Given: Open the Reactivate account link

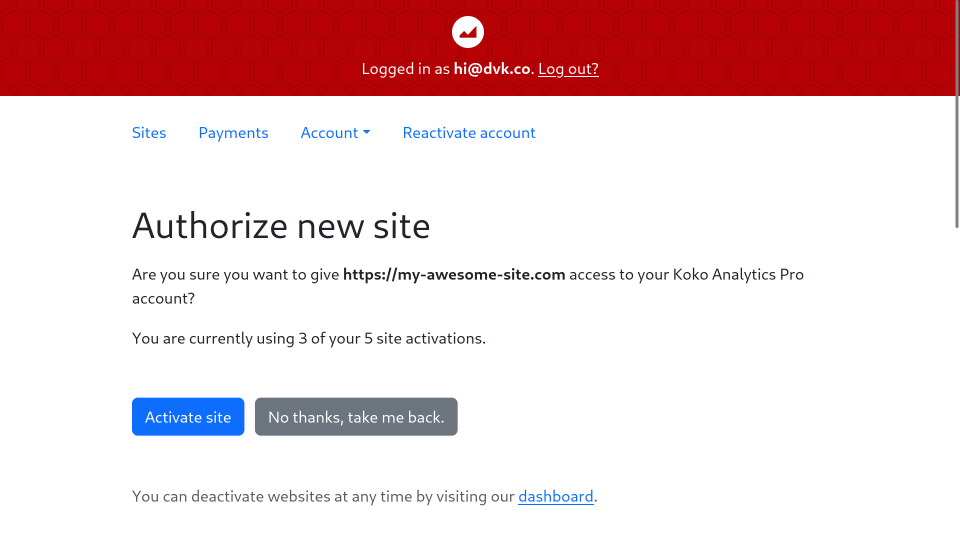Looking at the screenshot, I should click(x=469, y=133).
